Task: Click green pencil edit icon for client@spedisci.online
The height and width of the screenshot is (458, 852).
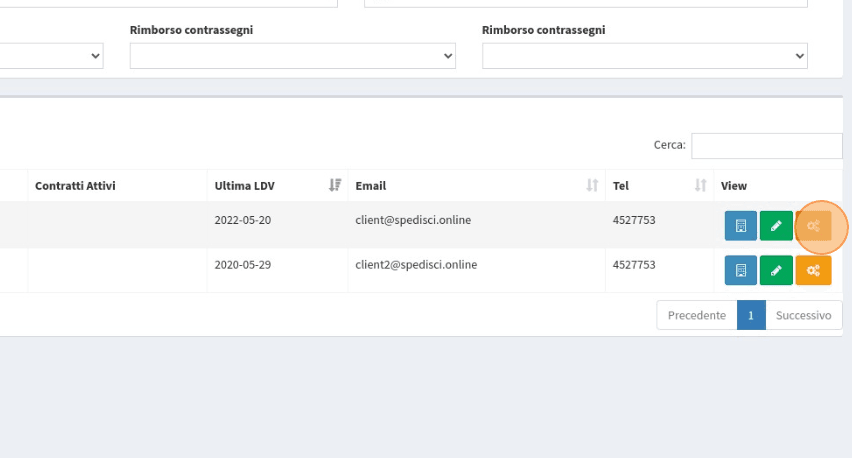Action: (776, 226)
